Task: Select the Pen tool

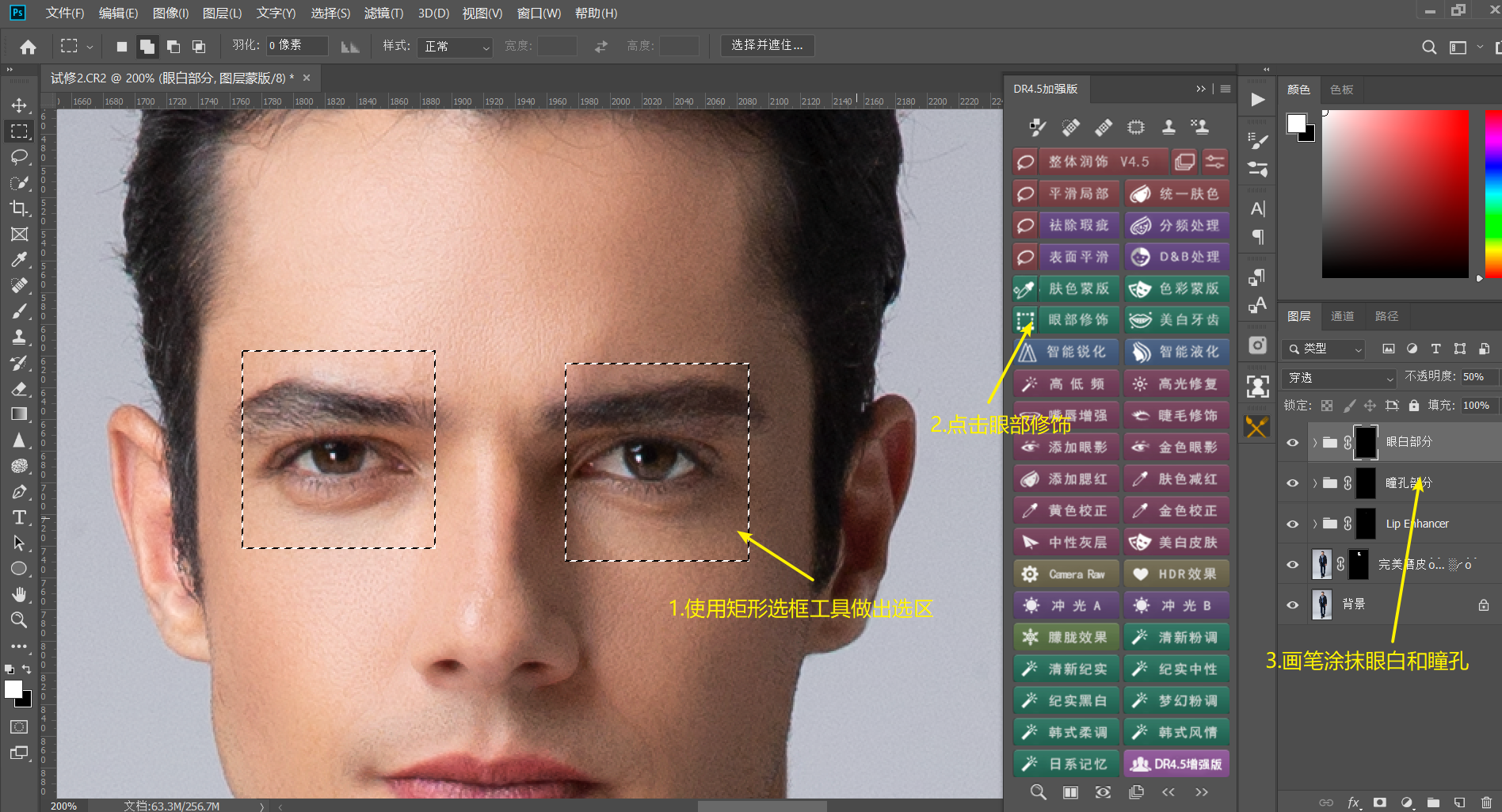Action: pyautogui.click(x=19, y=492)
